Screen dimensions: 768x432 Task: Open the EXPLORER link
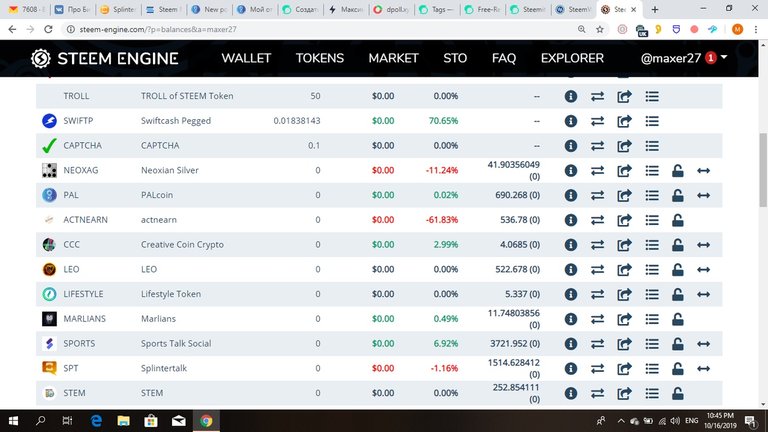(x=572, y=58)
